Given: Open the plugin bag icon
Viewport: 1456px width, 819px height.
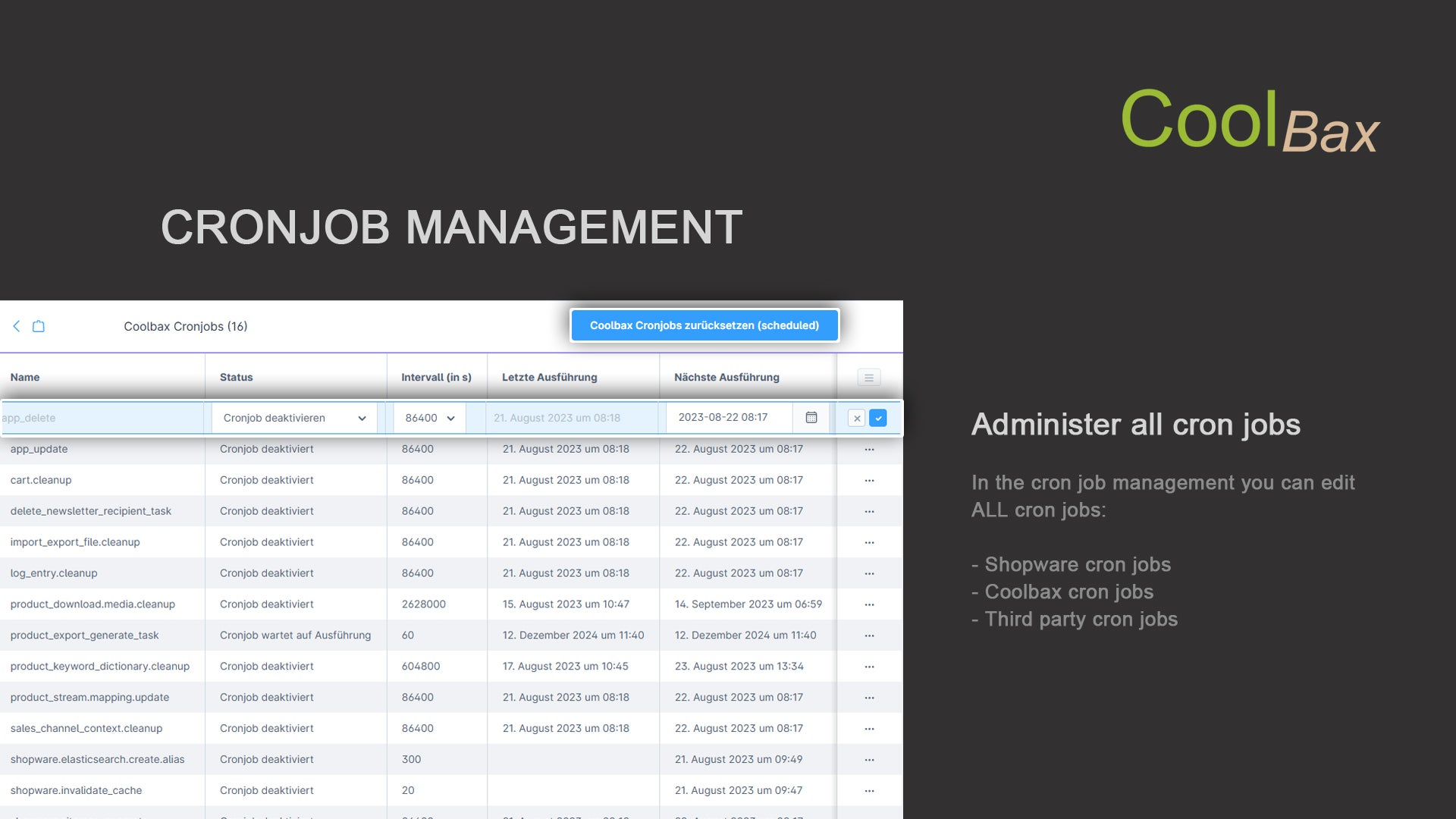Looking at the screenshot, I should [39, 326].
